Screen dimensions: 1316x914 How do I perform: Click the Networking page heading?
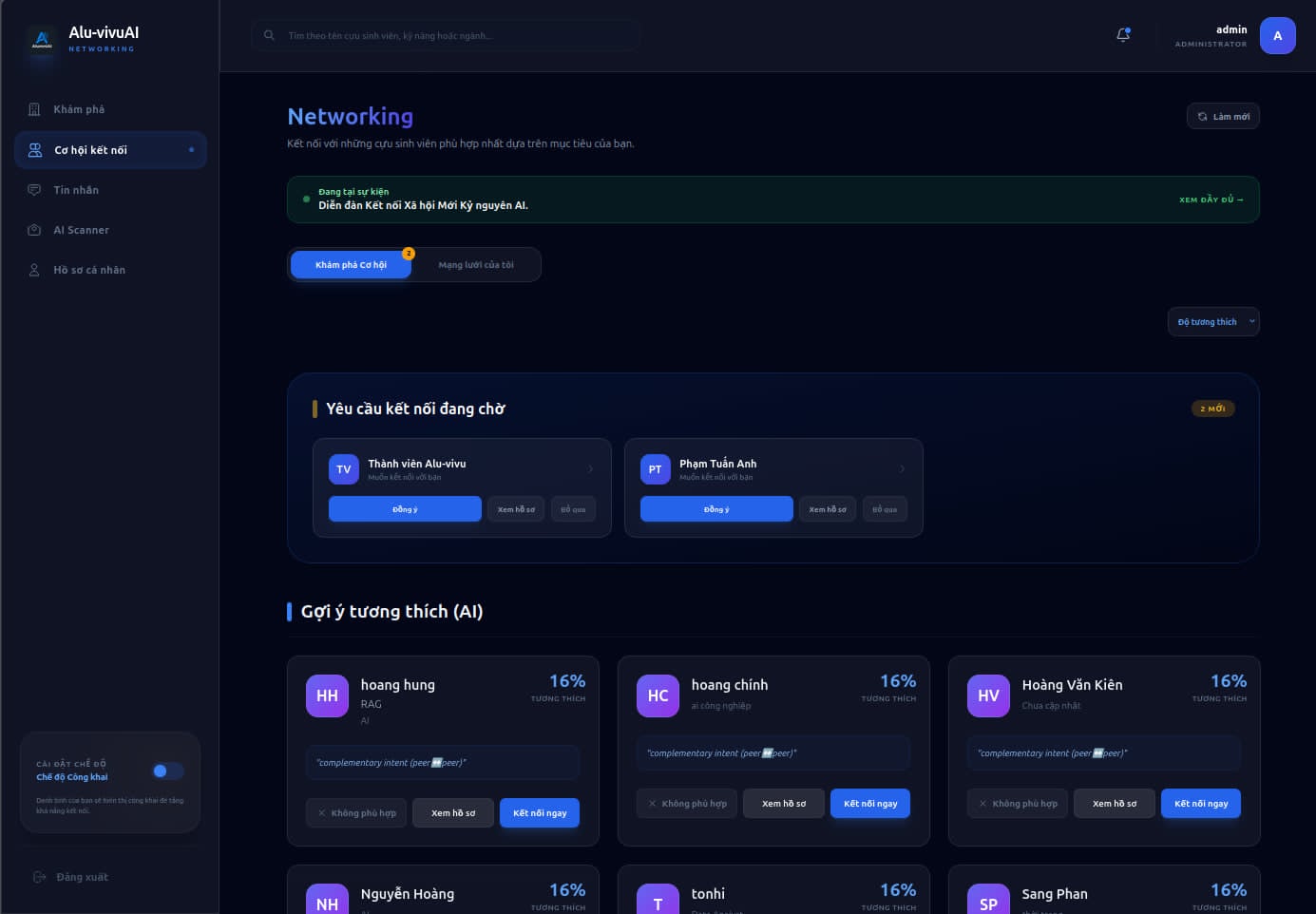[351, 117]
